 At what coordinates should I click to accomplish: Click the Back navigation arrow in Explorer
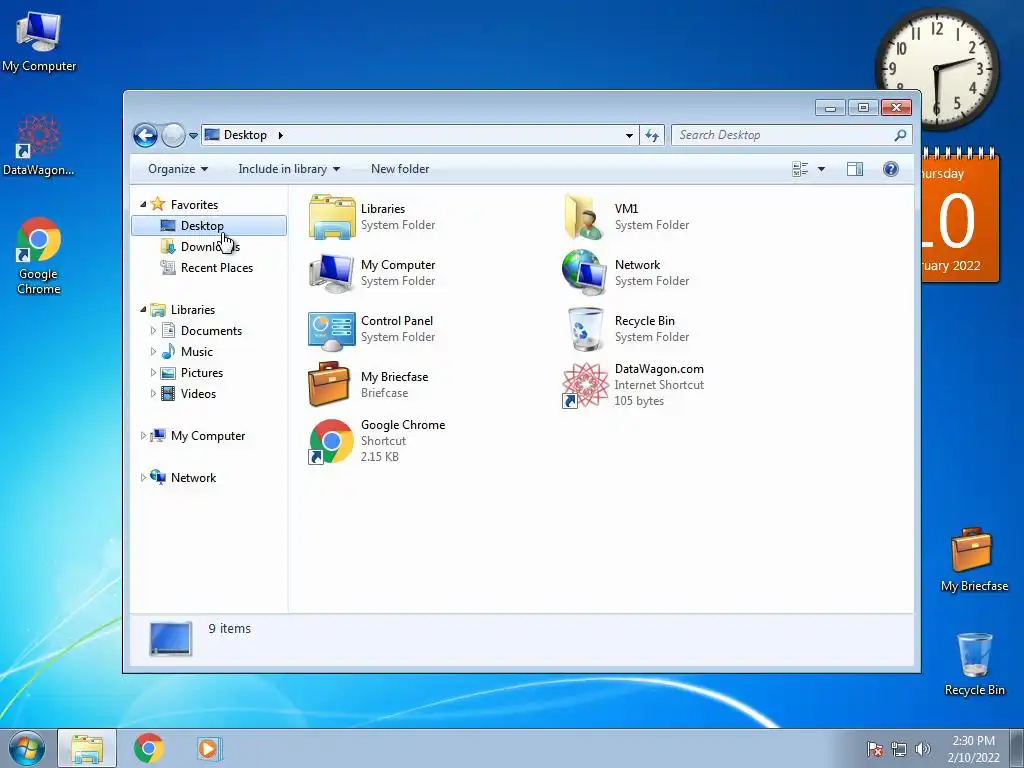click(x=145, y=135)
